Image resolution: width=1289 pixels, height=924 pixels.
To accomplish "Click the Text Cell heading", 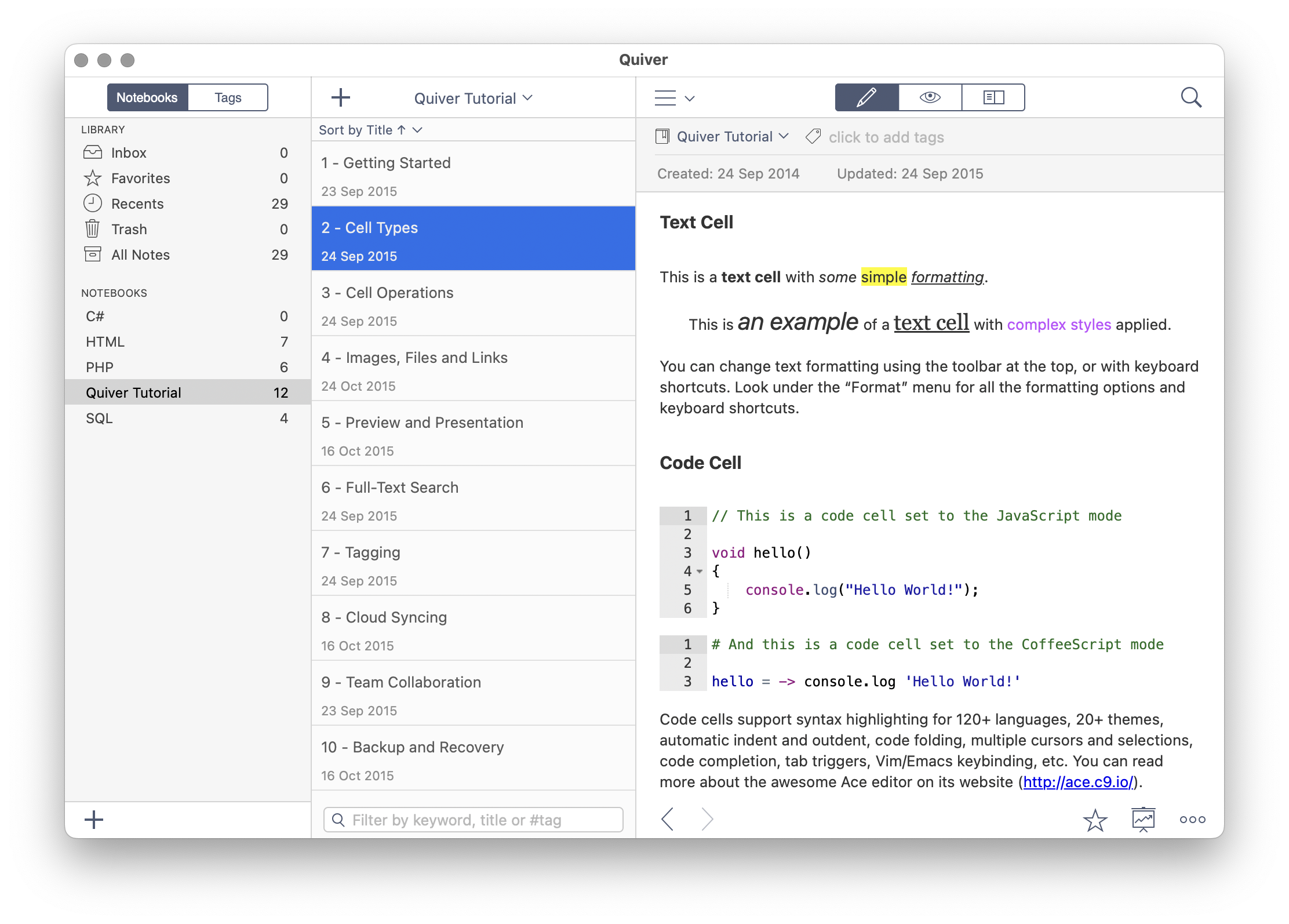I will click(696, 222).
